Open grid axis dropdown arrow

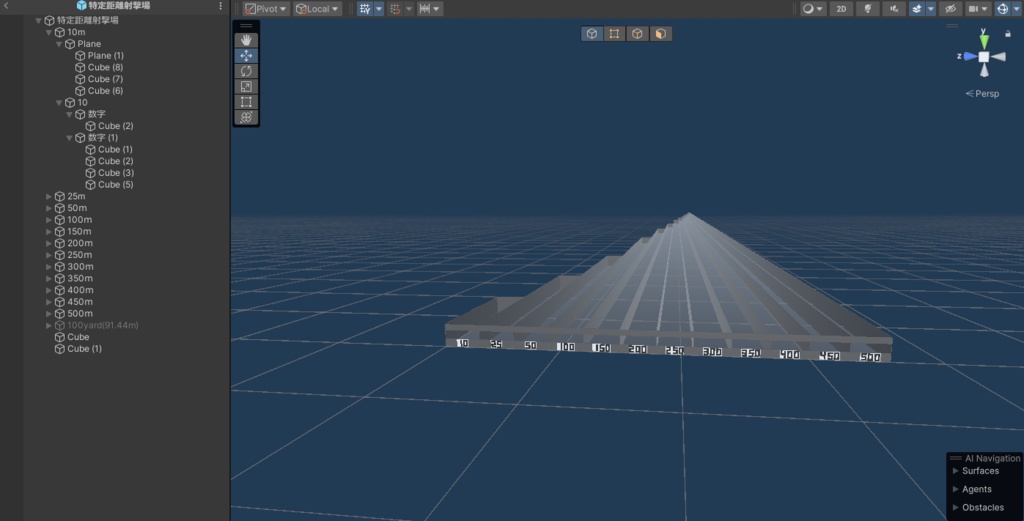[379, 9]
